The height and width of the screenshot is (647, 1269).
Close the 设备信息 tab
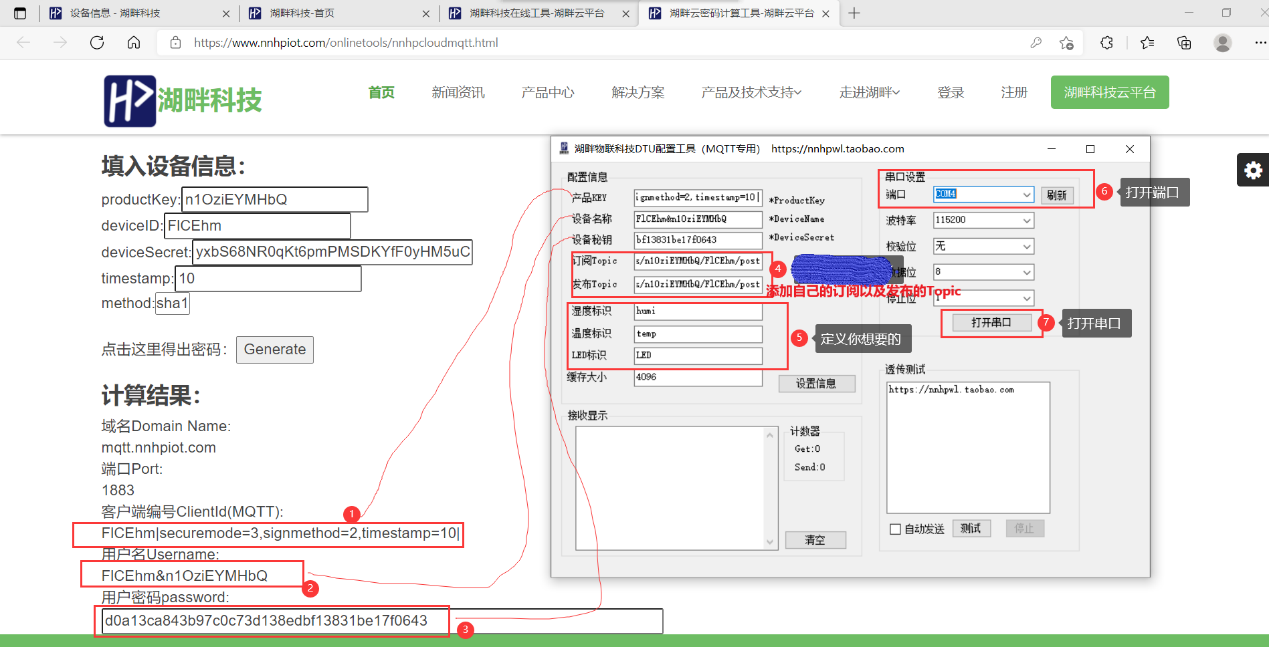[225, 13]
